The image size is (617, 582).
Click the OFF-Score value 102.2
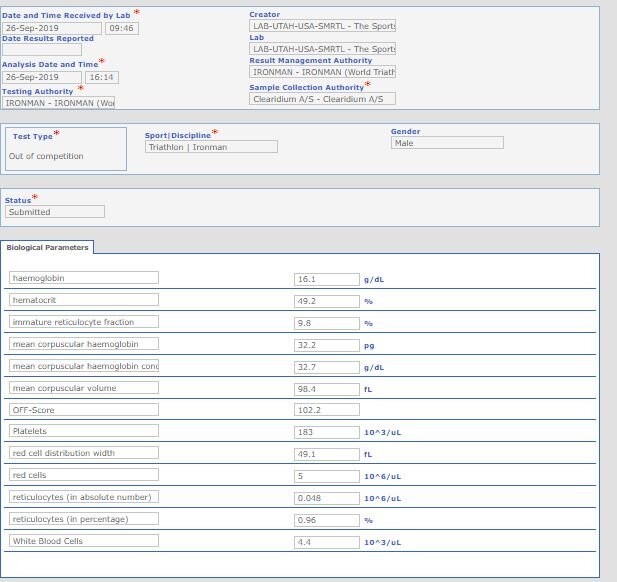click(x=327, y=410)
